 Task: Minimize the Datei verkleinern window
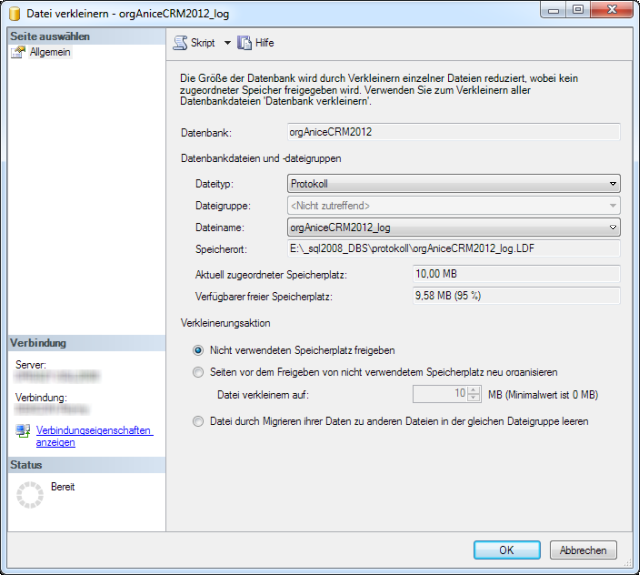click(x=553, y=10)
